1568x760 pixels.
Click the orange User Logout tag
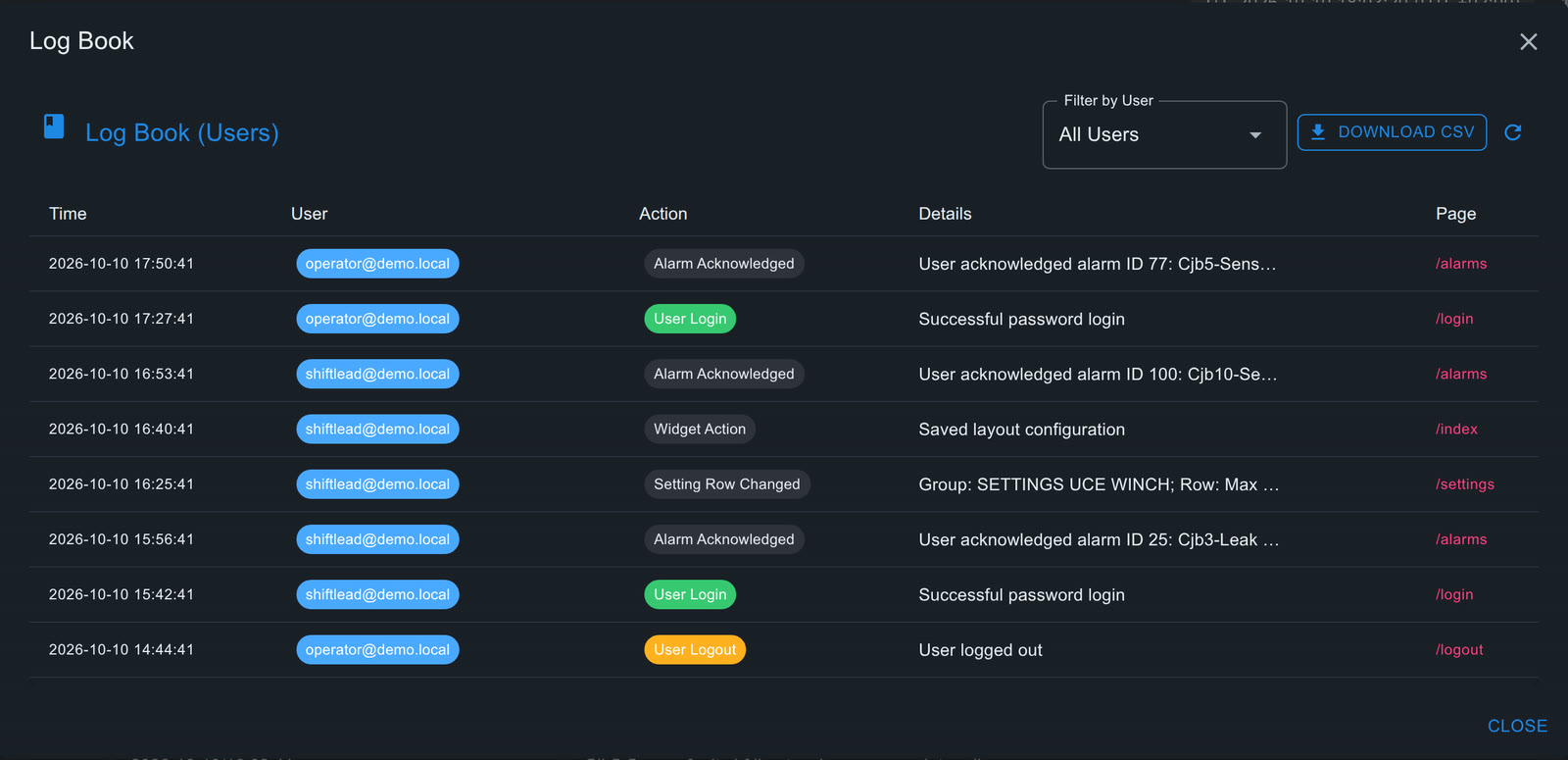click(x=695, y=649)
